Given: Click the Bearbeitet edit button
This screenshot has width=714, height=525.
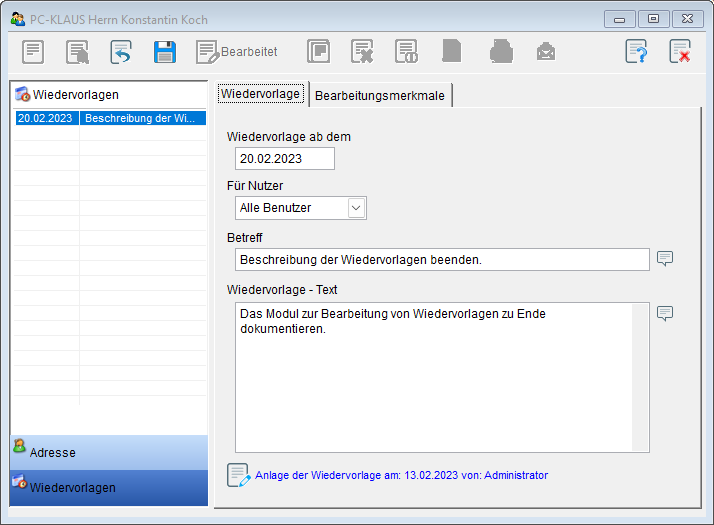Looking at the screenshot, I should point(236,52).
